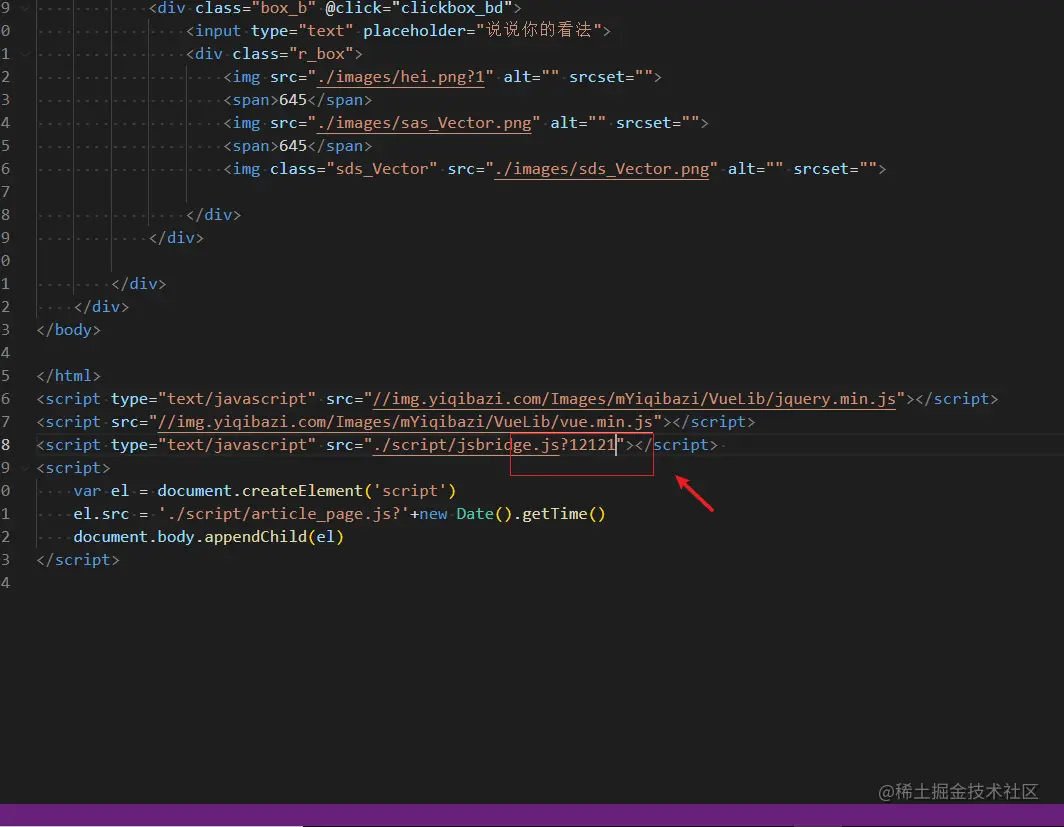The image size is (1064, 827).
Task: Click appendChild(el) in the script
Action: tap(274, 537)
